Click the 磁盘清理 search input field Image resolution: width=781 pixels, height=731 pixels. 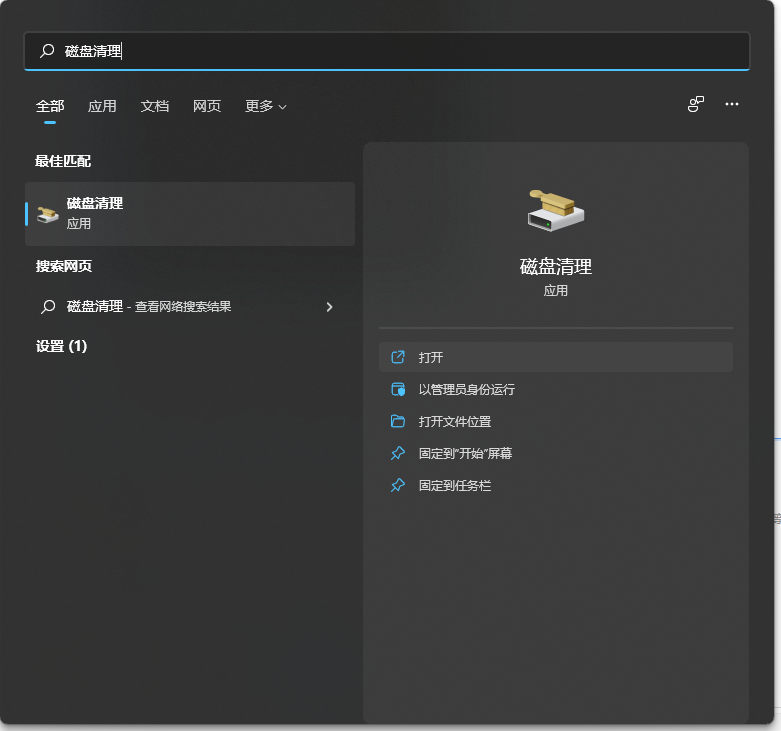(x=387, y=51)
